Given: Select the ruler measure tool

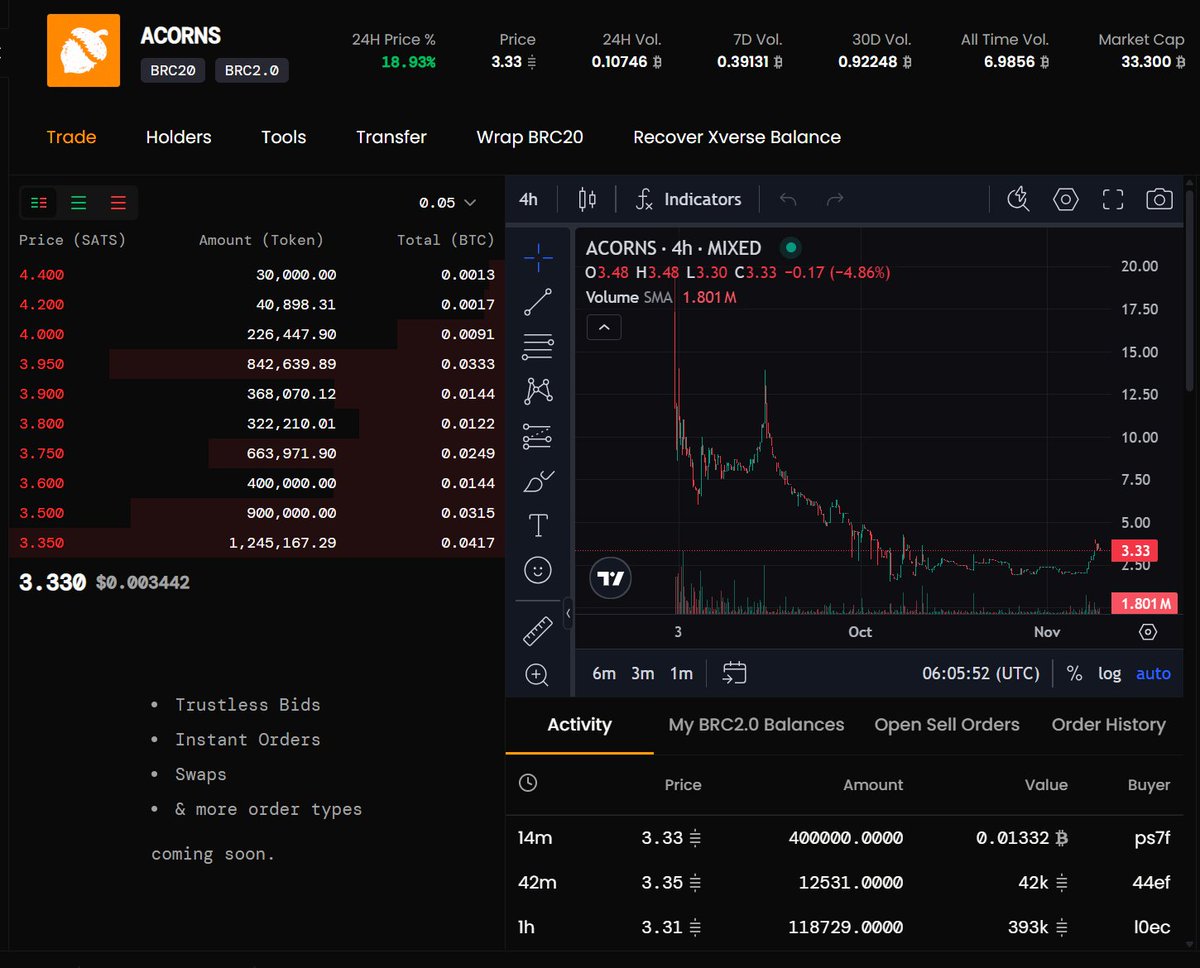Looking at the screenshot, I should pyautogui.click(x=538, y=631).
